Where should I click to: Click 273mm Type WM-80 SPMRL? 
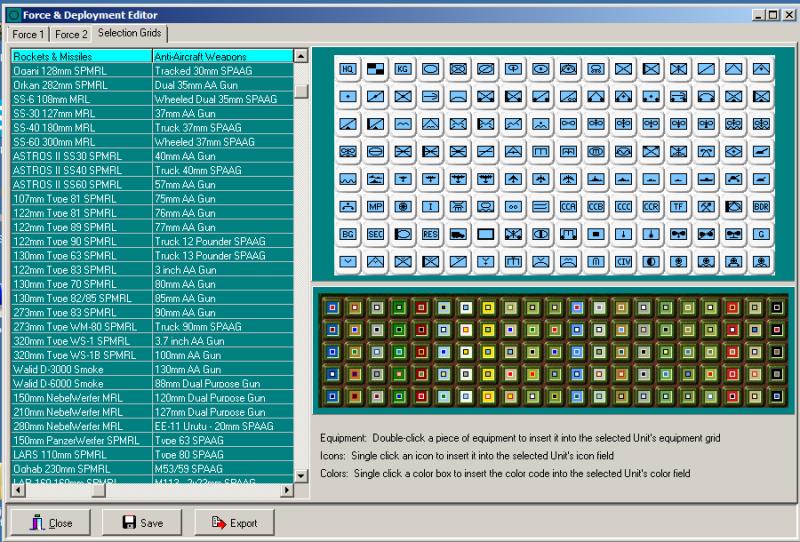tap(82, 326)
